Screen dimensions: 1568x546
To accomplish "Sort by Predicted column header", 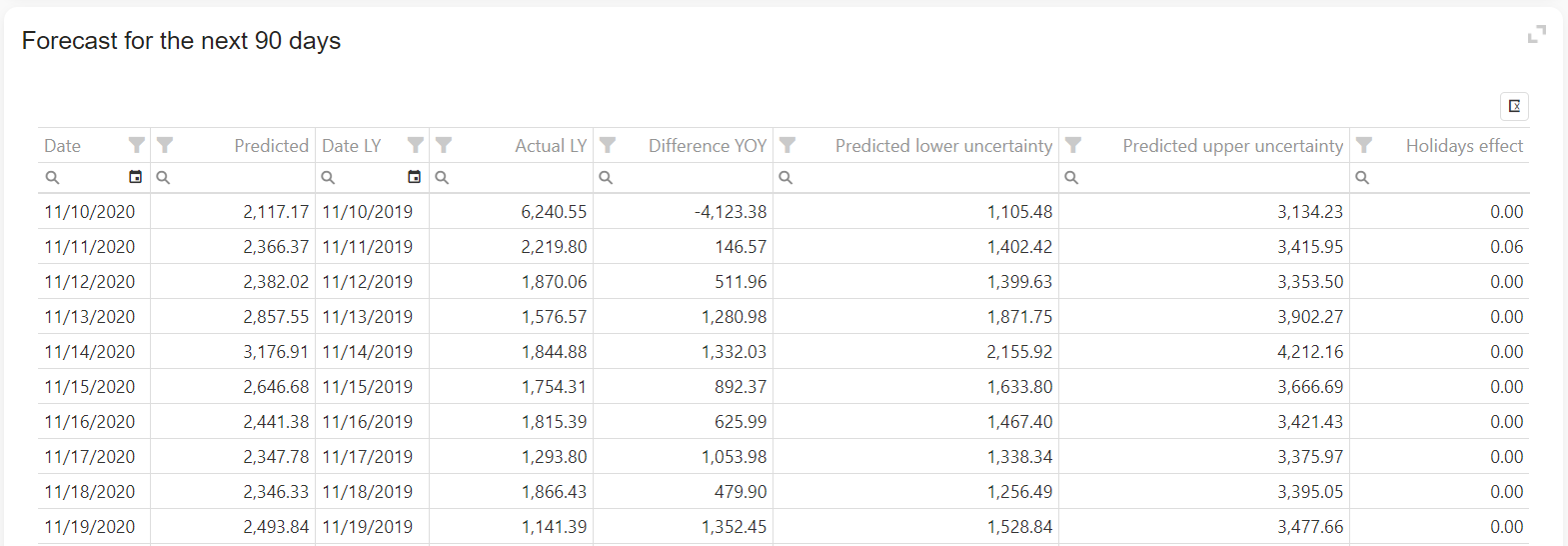I will (271, 146).
